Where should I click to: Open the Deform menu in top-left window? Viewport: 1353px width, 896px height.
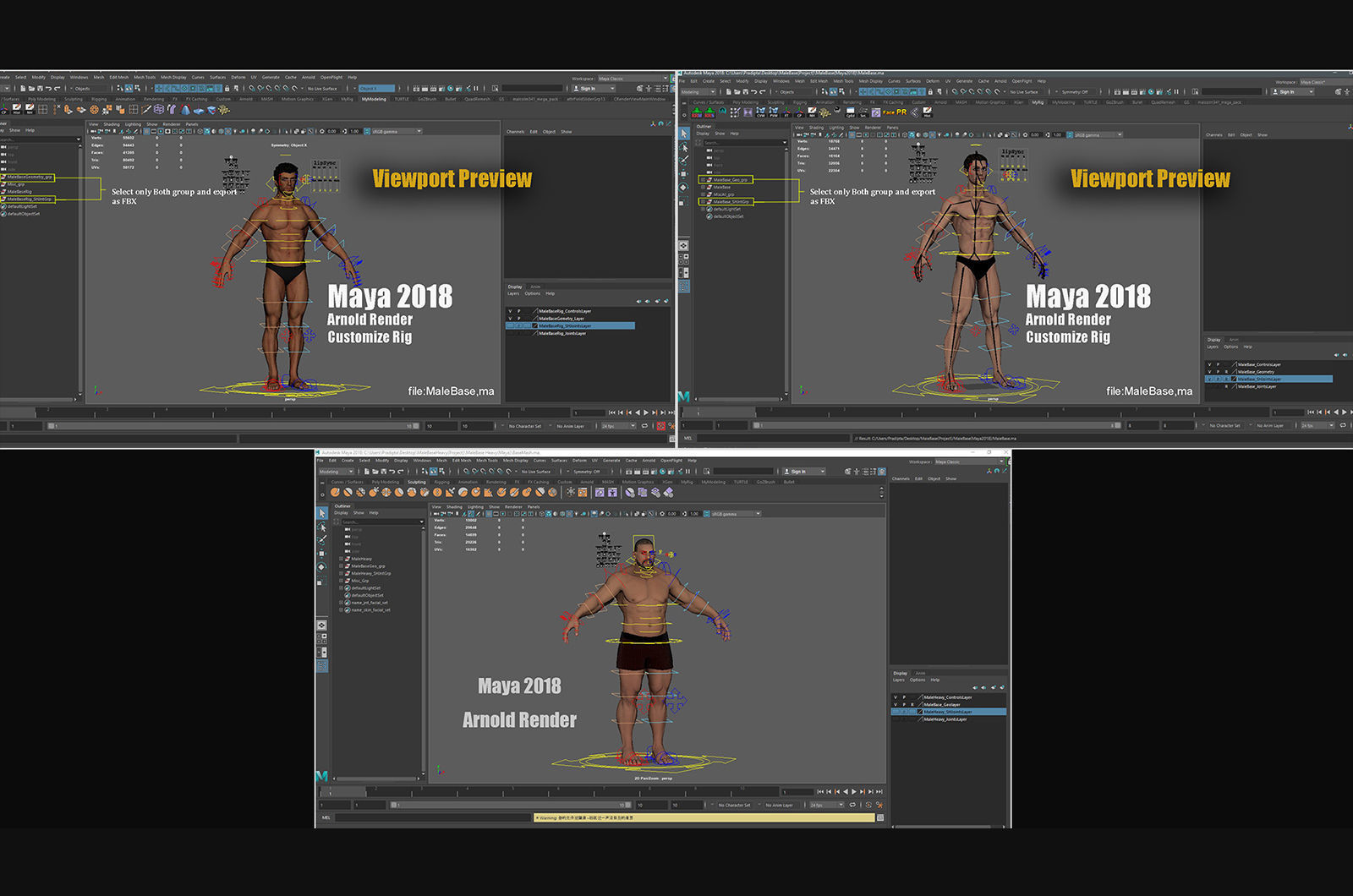click(x=238, y=77)
